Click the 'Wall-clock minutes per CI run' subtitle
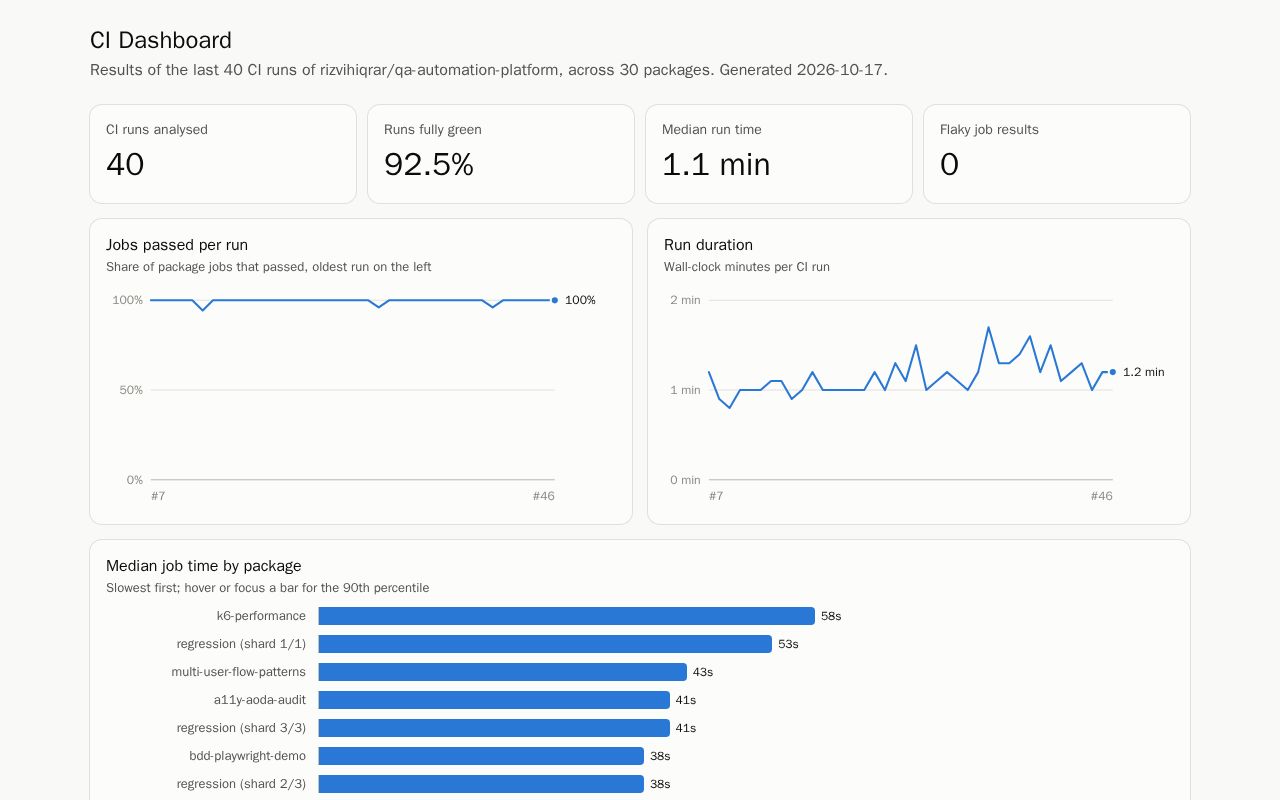Image resolution: width=1280 pixels, height=800 pixels. click(x=747, y=267)
